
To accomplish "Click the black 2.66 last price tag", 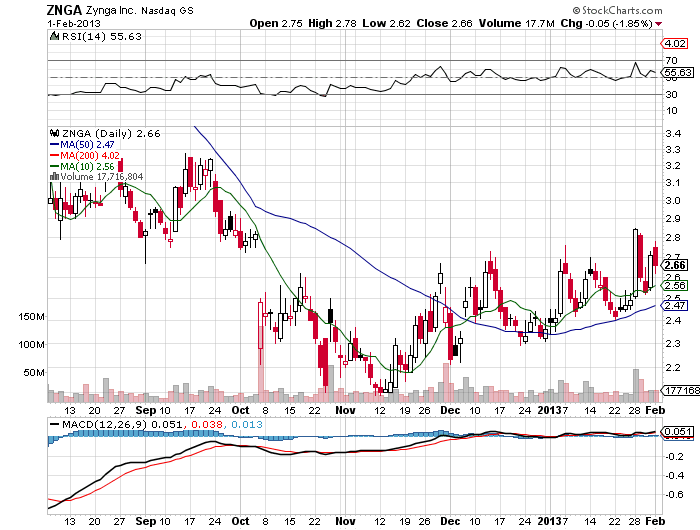I will (x=675, y=265).
